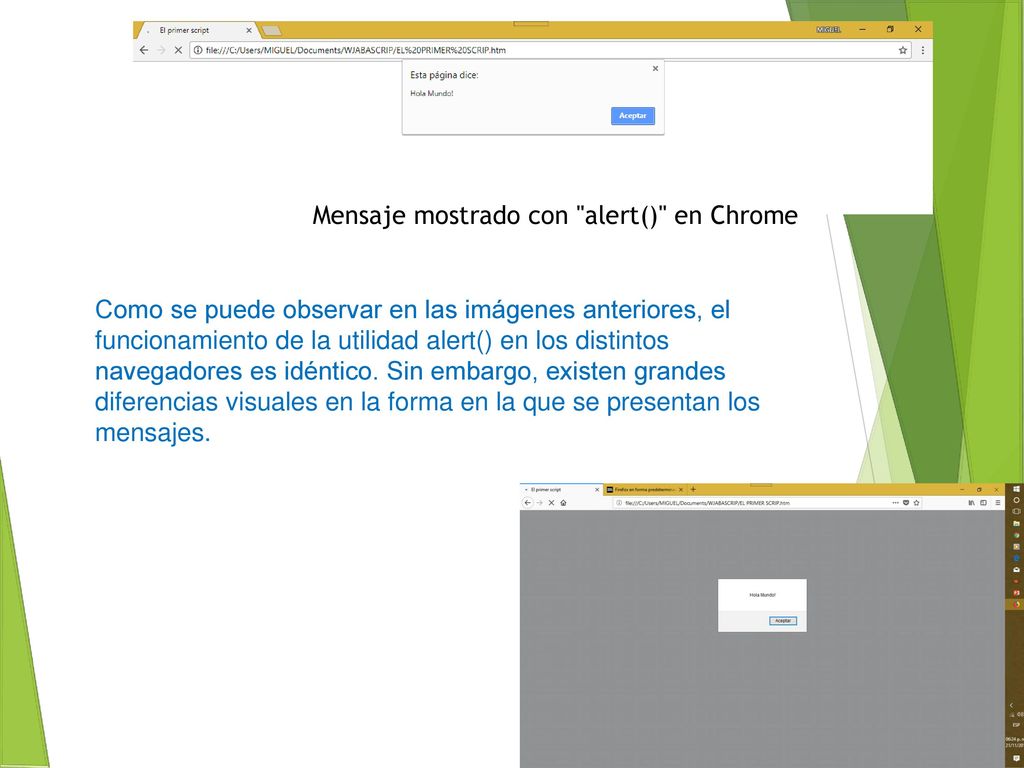Bookmark this page with Chrome's star icon
This screenshot has height=768, width=1024.
point(903,50)
